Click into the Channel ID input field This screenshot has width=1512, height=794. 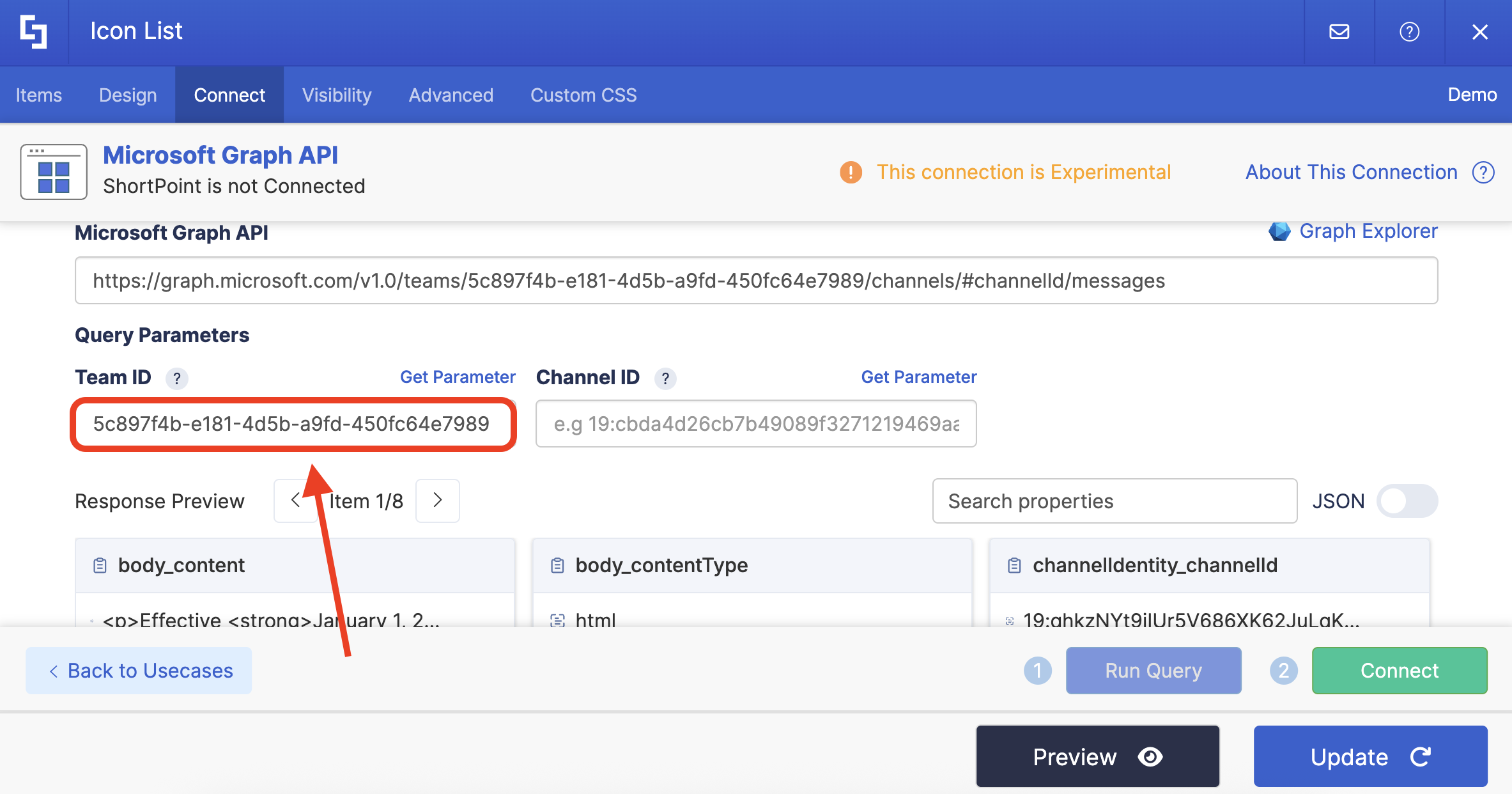755,423
